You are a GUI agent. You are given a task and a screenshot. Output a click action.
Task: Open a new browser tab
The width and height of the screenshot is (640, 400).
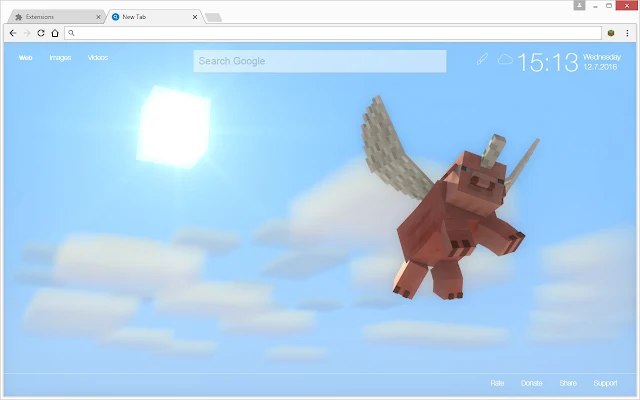point(213,17)
